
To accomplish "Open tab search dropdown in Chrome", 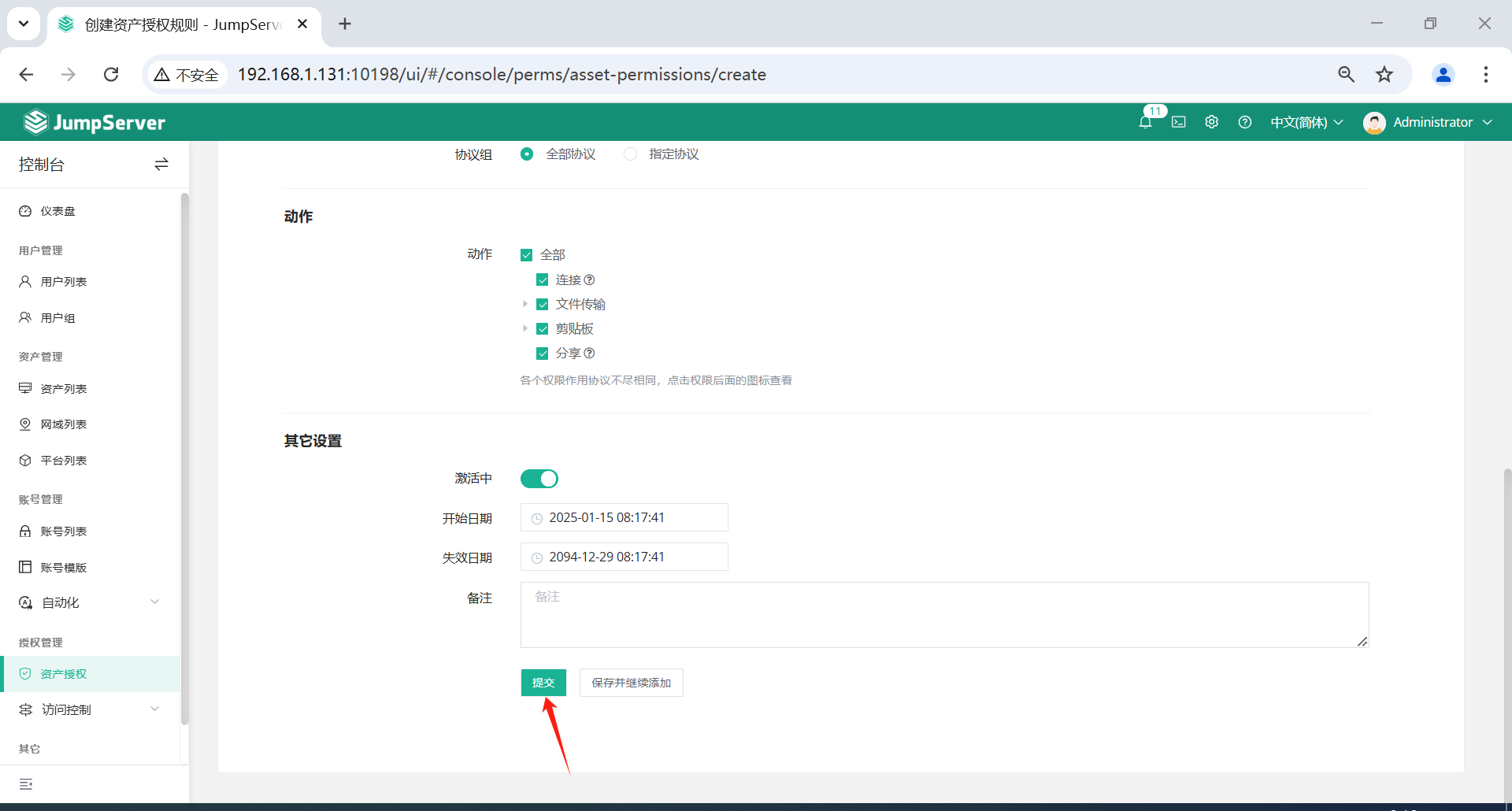I will coord(24,24).
